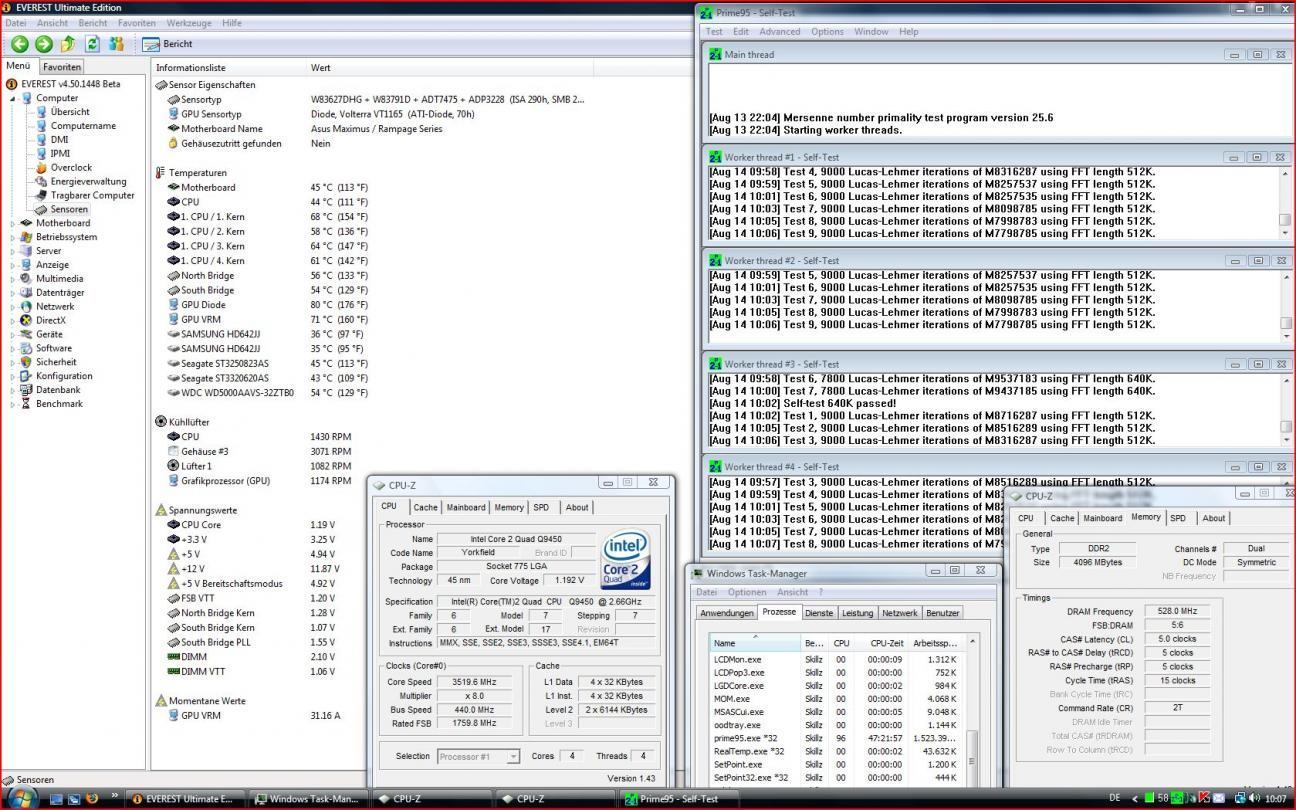The image size is (1296, 810).
Task: Expand the Multimedia tree node
Action: [14, 279]
